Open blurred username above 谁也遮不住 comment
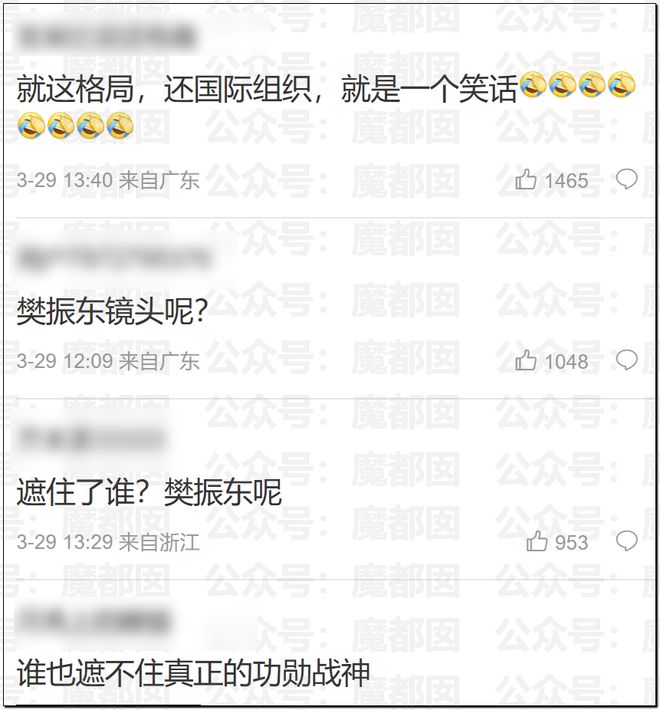 click(94, 620)
